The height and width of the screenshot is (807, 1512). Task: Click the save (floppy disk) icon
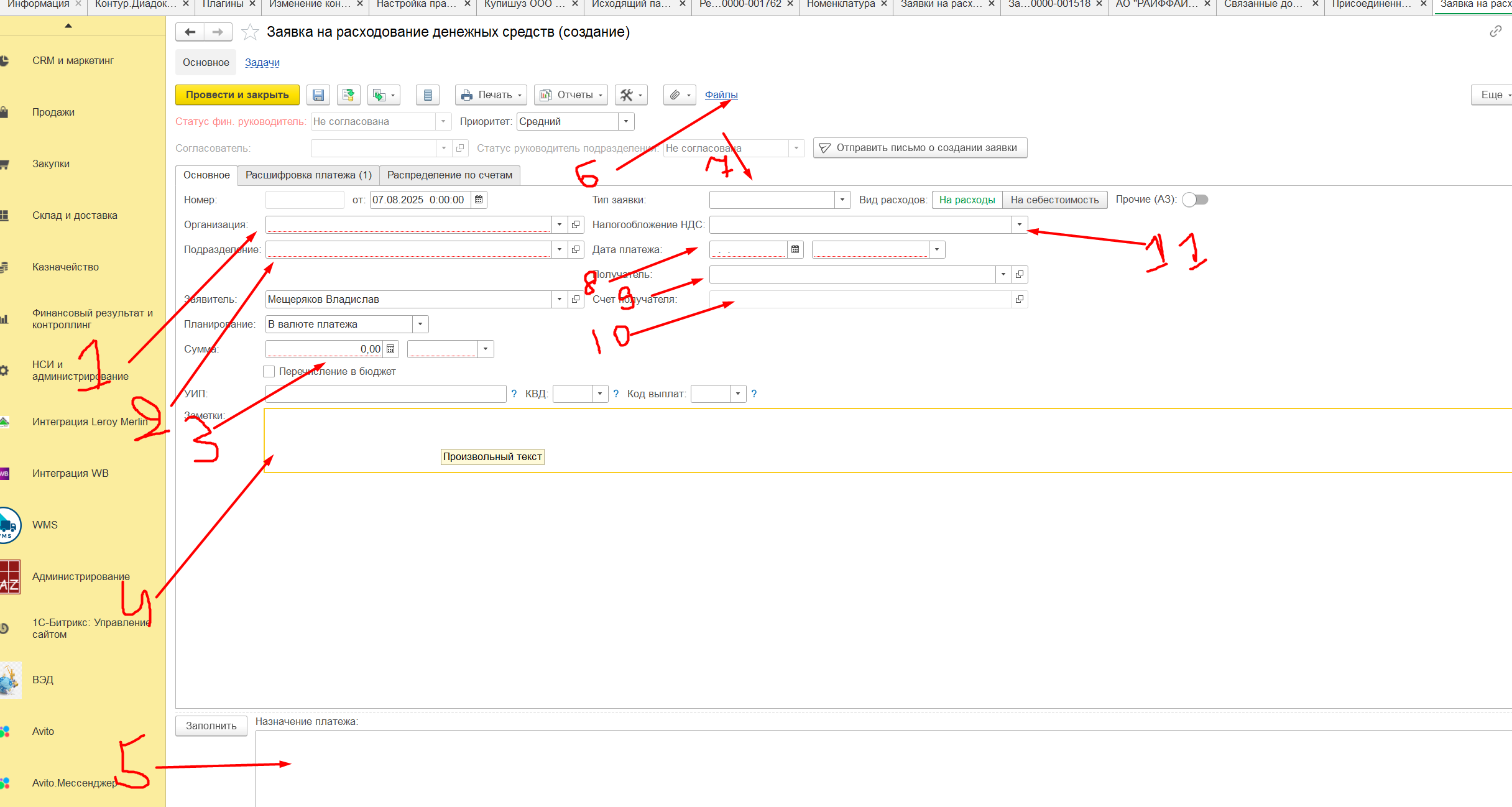[x=318, y=95]
